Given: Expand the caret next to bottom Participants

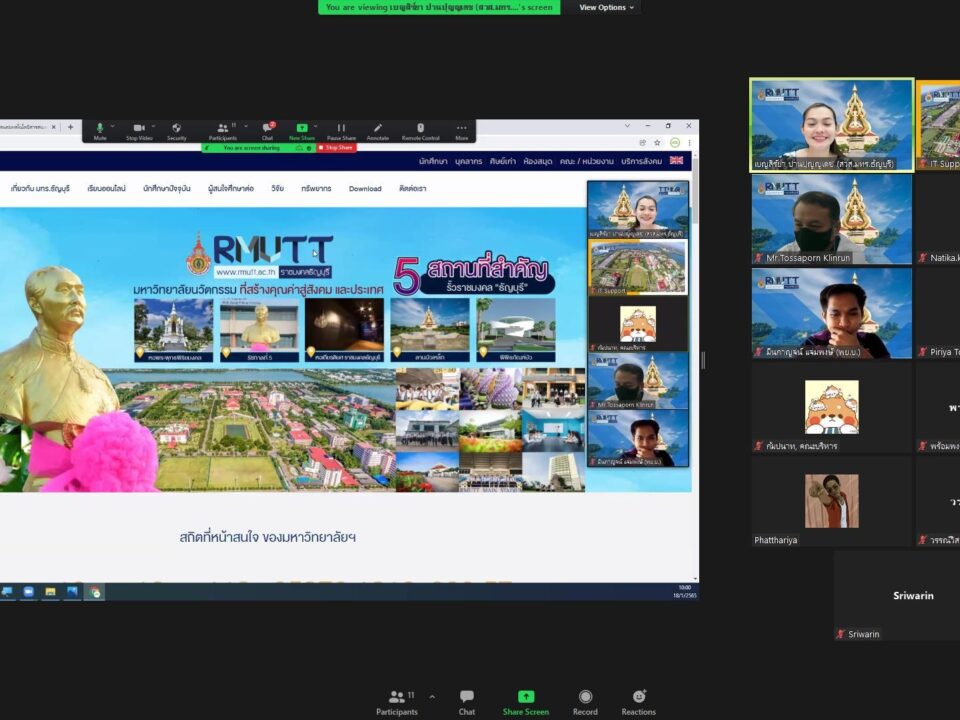Looking at the screenshot, I should coord(432,697).
